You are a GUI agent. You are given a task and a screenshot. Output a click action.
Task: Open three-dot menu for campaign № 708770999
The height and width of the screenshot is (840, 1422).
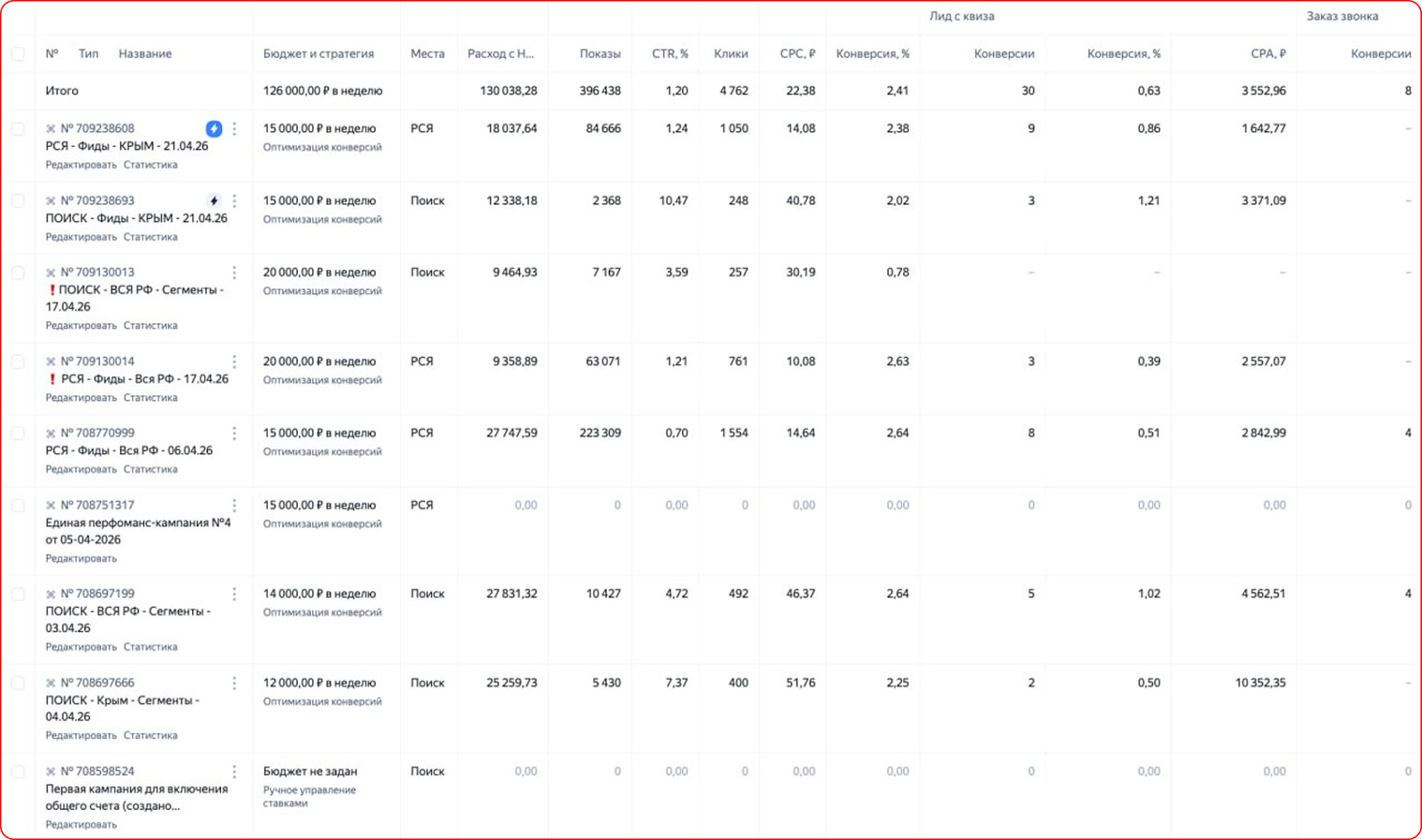click(x=234, y=434)
